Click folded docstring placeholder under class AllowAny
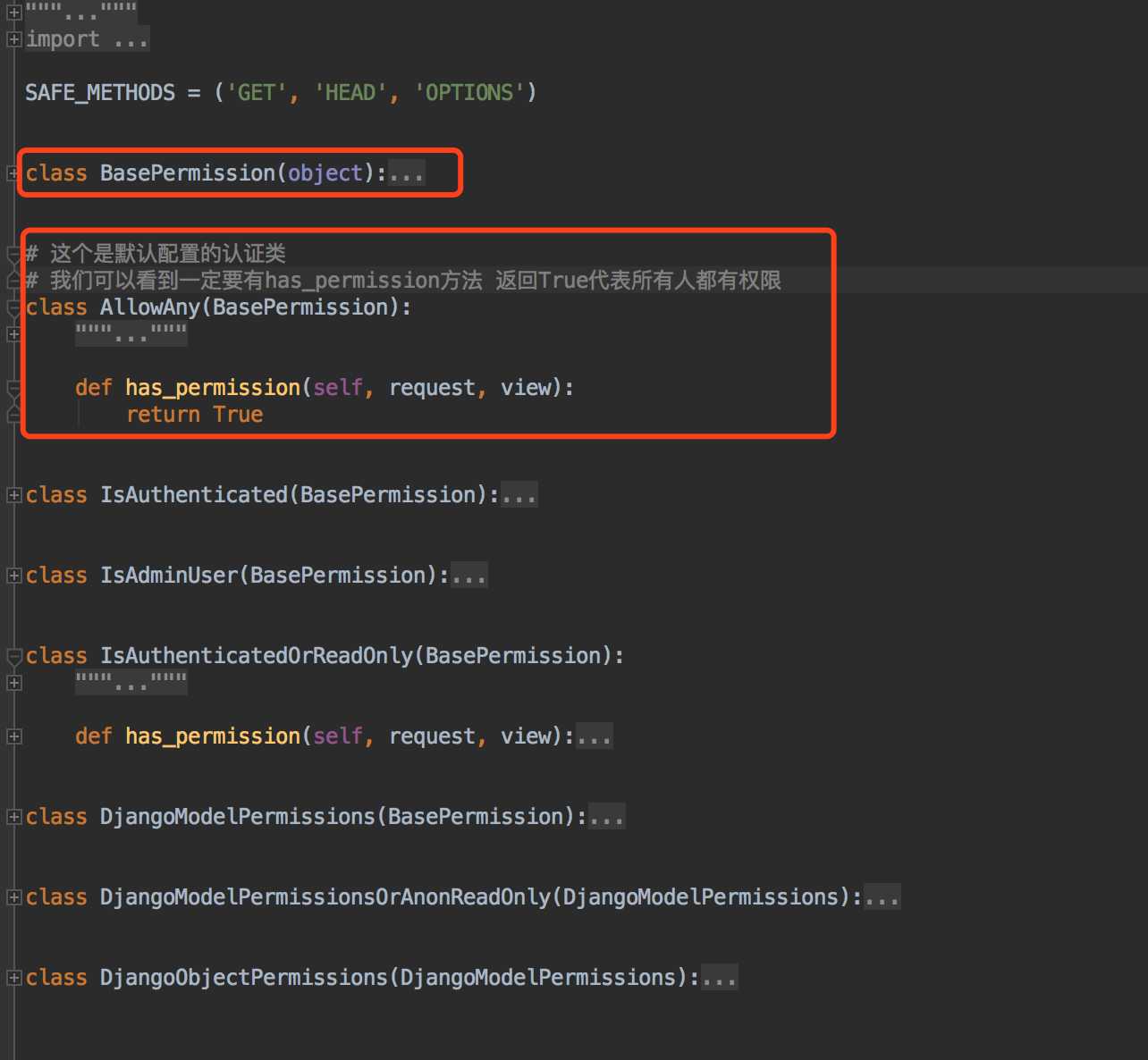Screen dimensions: 1148x1060 [131, 334]
